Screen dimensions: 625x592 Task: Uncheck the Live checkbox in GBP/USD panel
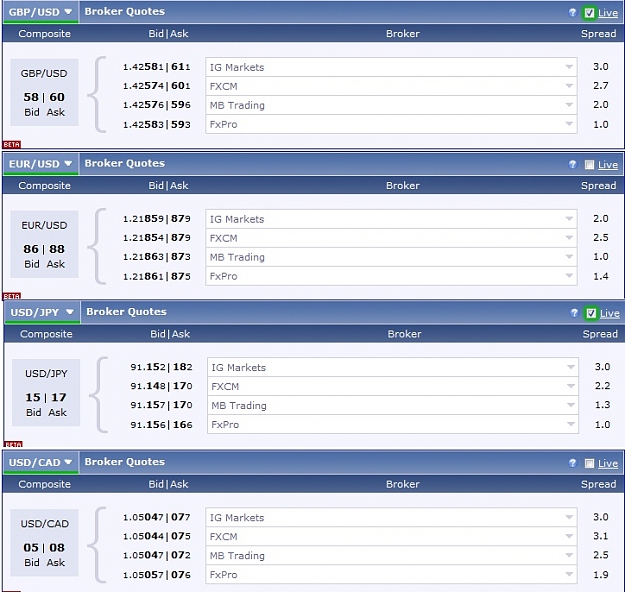[589, 13]
